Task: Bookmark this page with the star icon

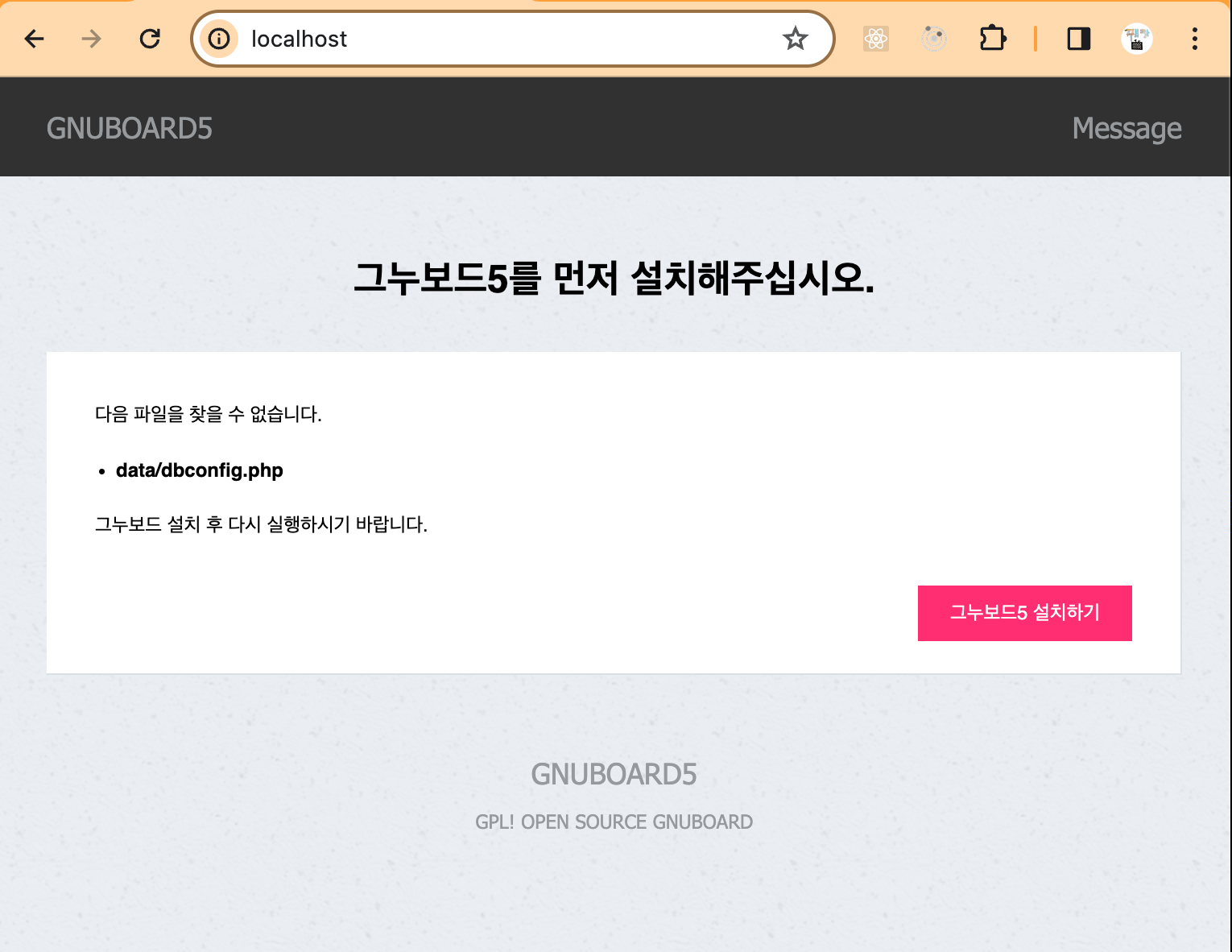Action: coord(795,39)
